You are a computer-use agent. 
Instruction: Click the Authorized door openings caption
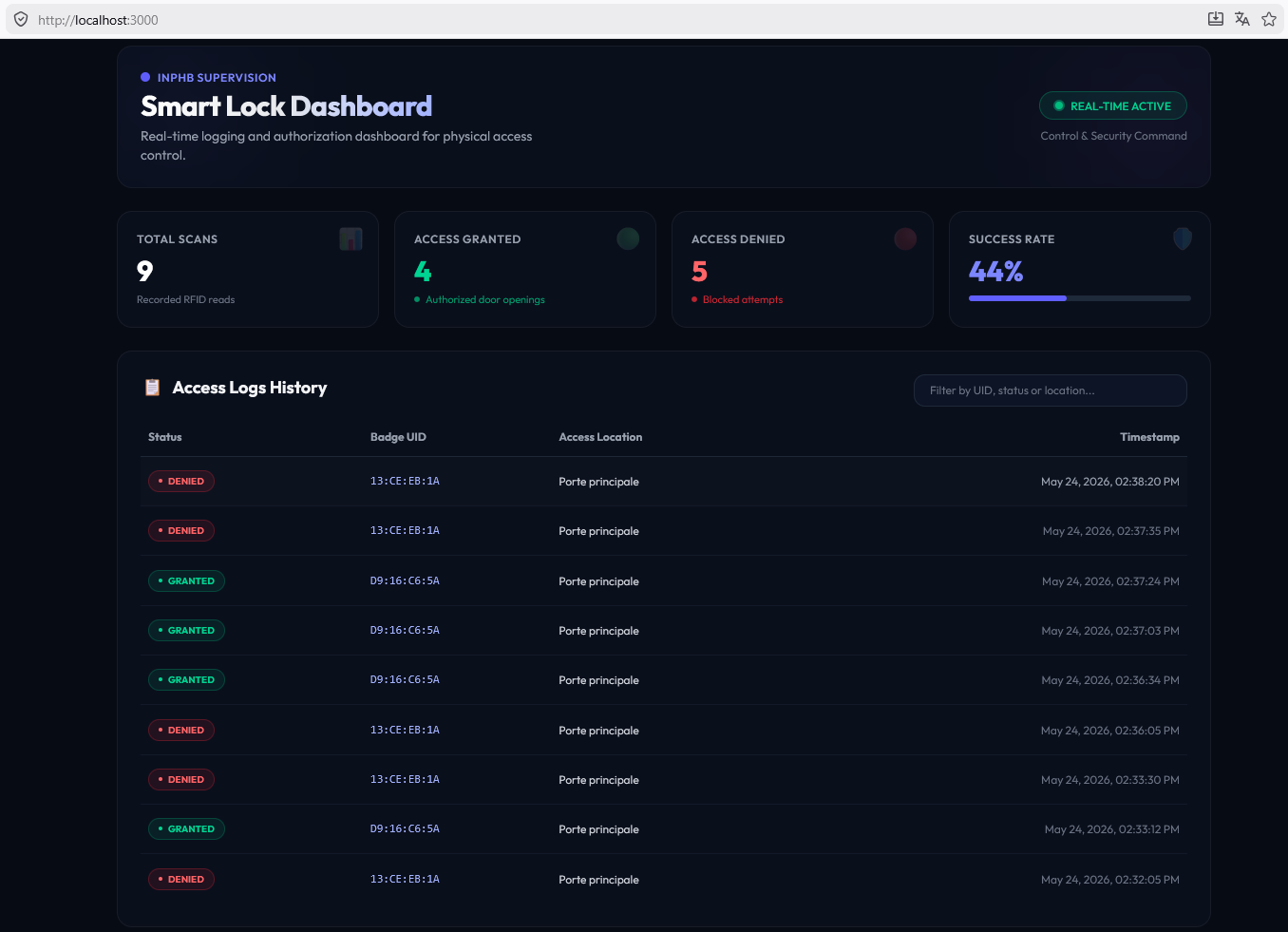[x=485, y=299]
